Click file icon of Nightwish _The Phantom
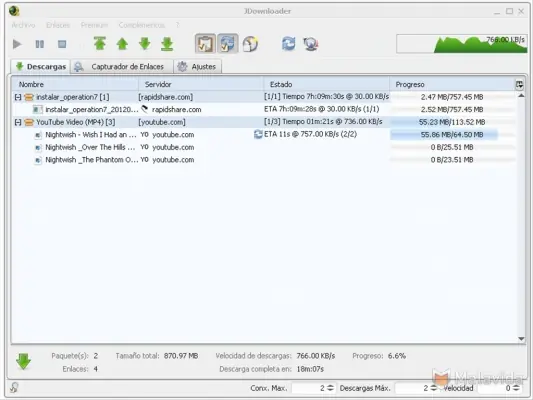Viewport: 533px width, 400px height. (38, 160)
